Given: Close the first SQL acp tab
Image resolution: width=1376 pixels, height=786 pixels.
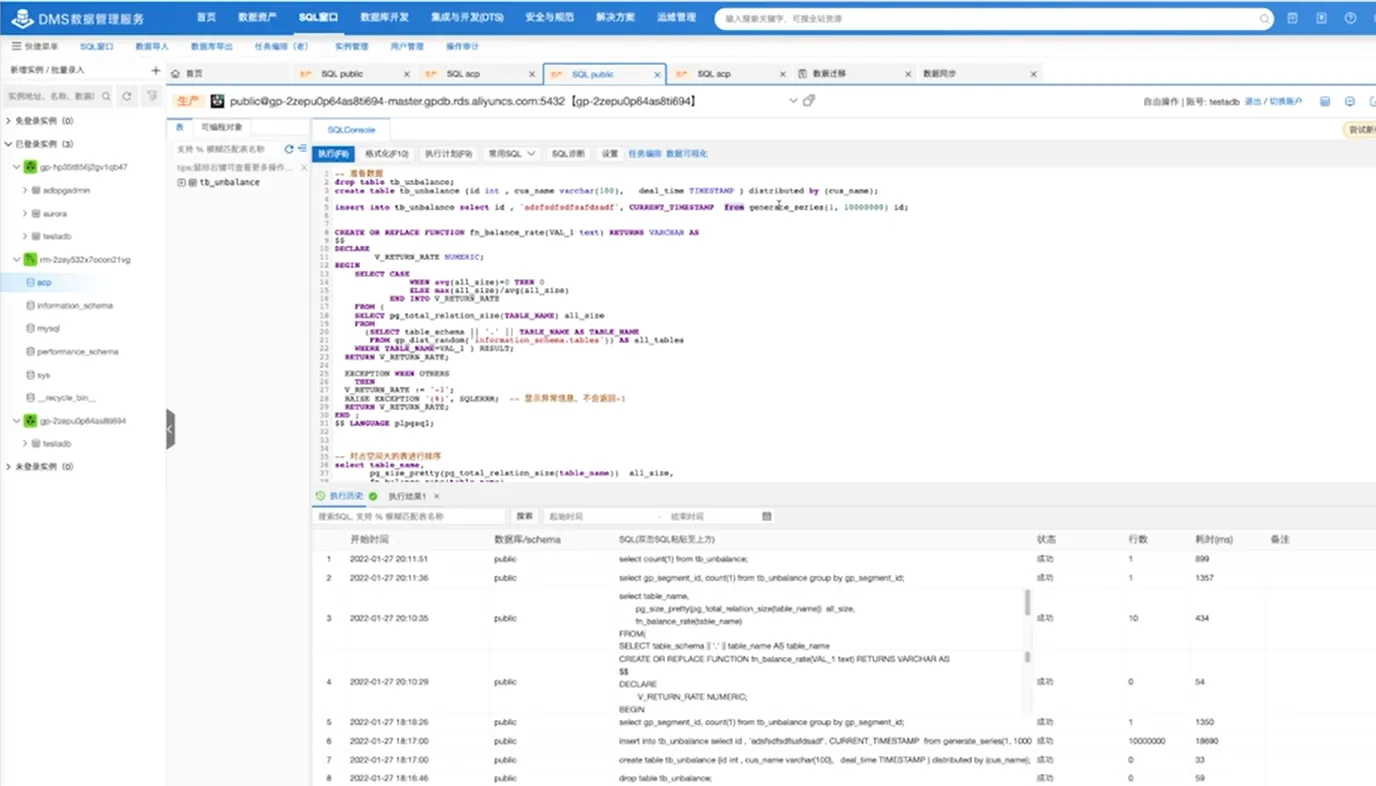Looking at the screenshot, I should [532, 74].
